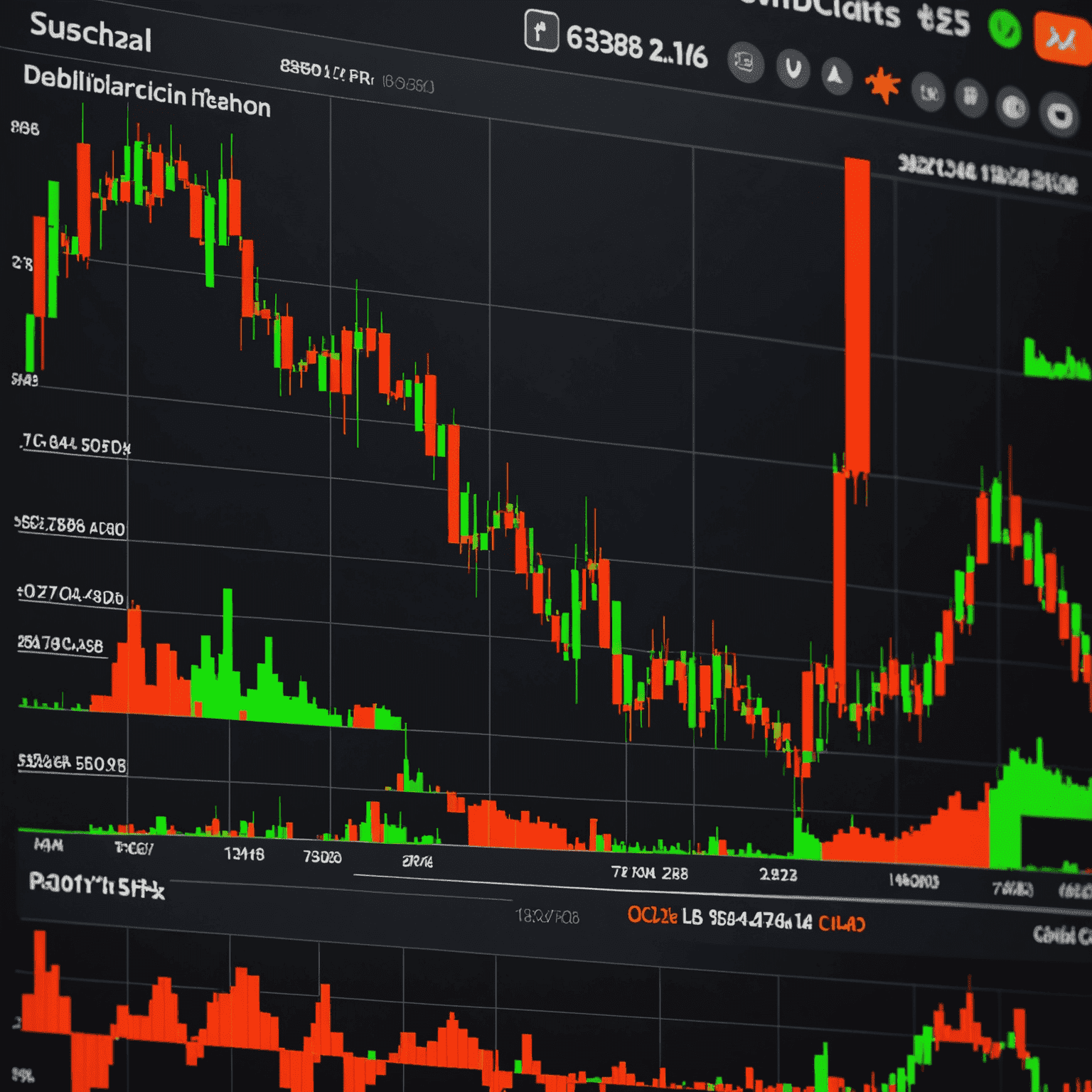Click the gray circle with U-shaped glyph
The height and width of the screenshot is (1092, 1092).
click(793, 70)
